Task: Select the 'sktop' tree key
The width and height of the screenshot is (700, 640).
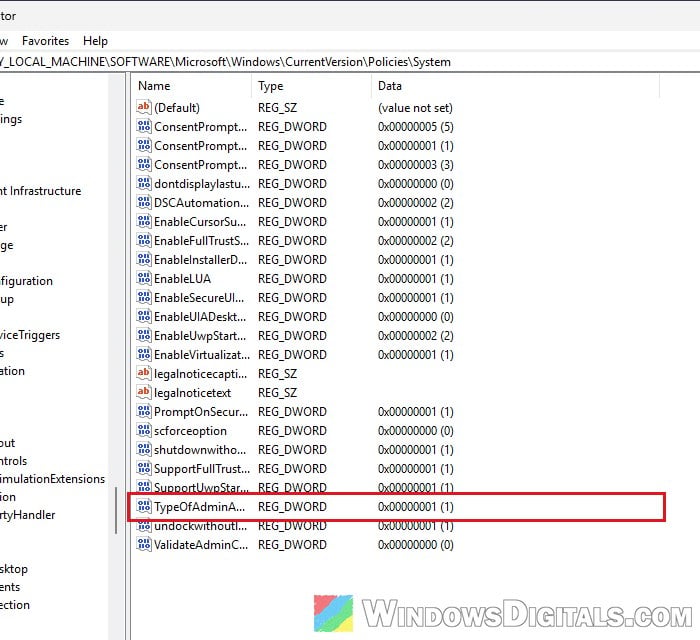Action: point(14,569)
